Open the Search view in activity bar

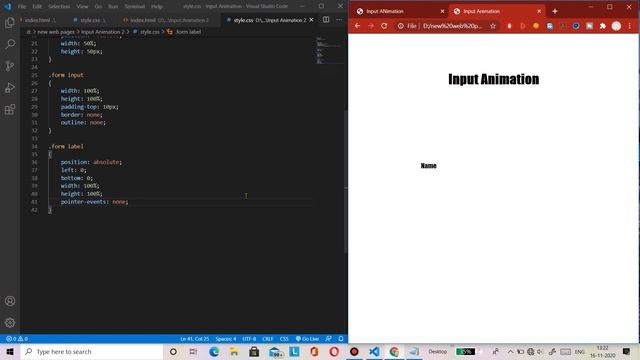(x=10, y=44)
